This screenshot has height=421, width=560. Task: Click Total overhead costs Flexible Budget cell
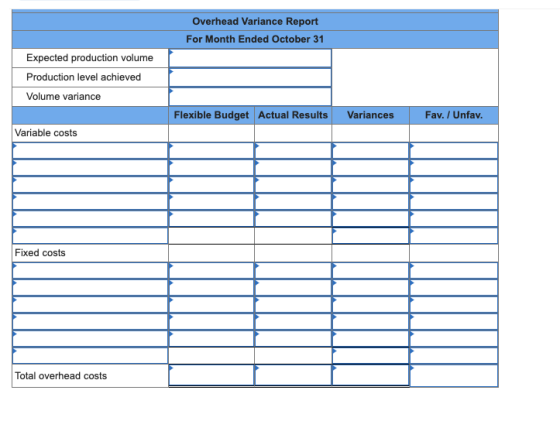[x=211, y=375]
